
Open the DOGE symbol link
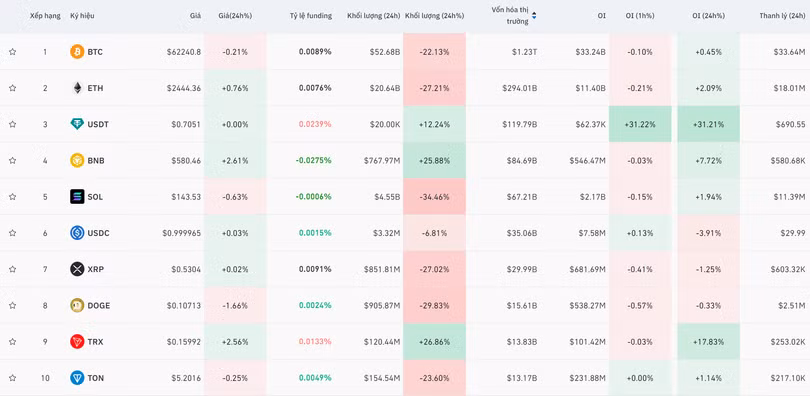[x=99, y=306]
